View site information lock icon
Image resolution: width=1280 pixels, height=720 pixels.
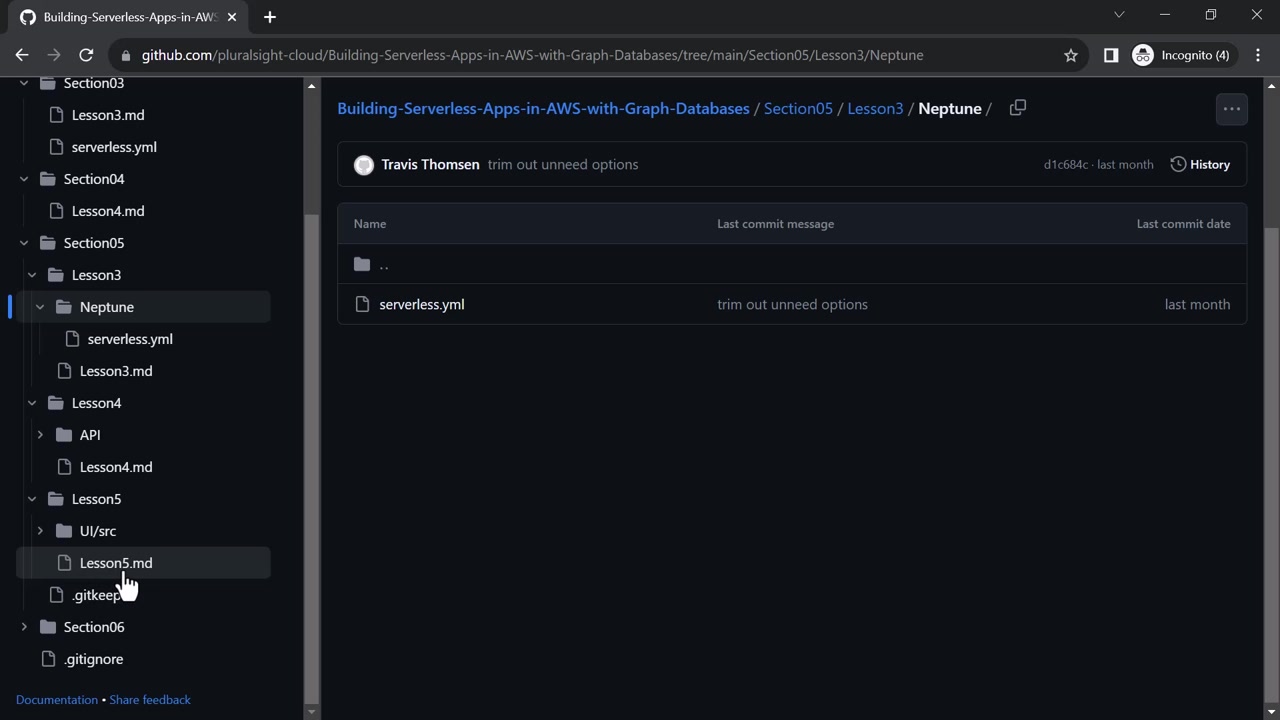point(124,55)
